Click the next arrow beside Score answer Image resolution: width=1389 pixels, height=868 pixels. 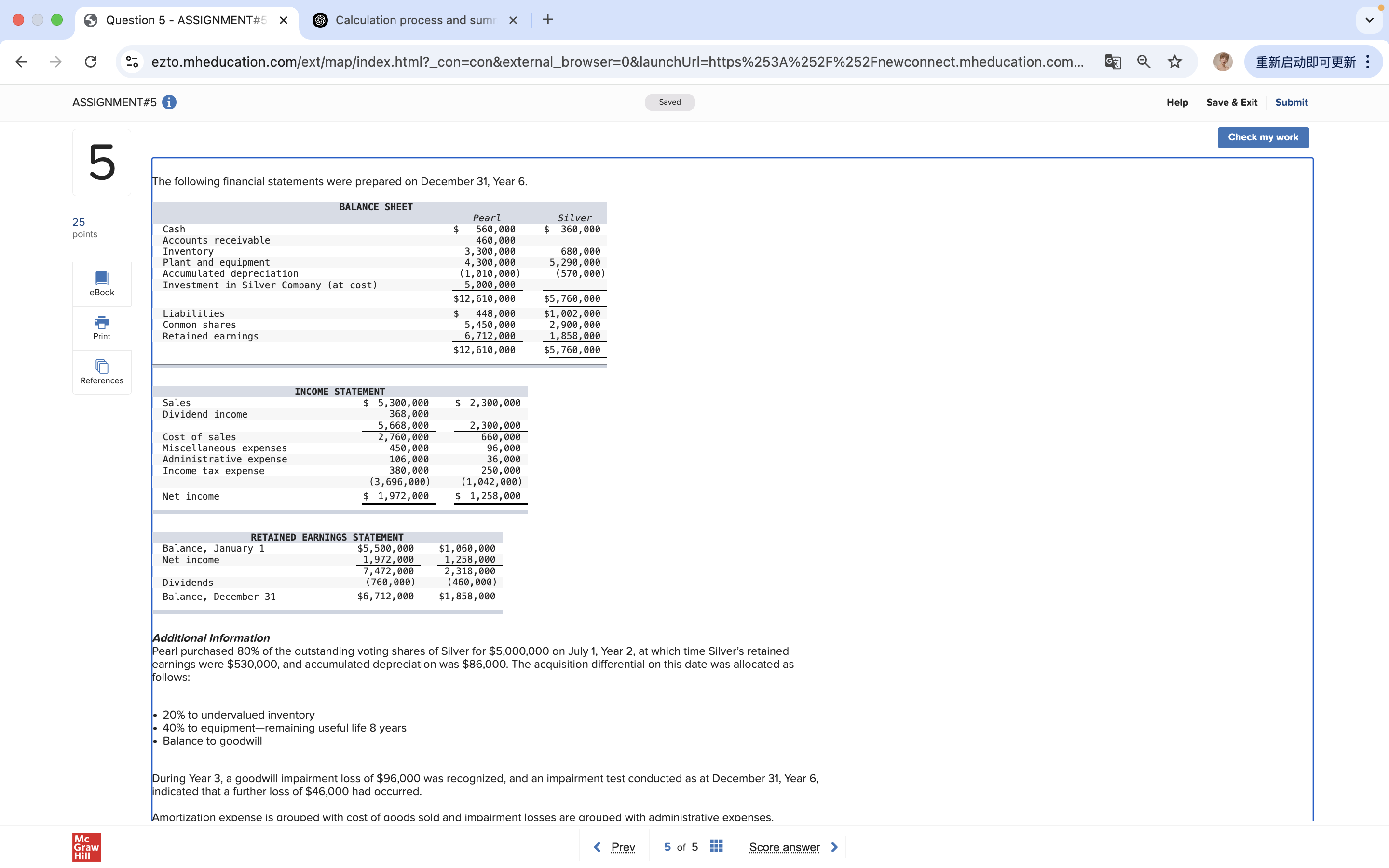tap(834, 847)
